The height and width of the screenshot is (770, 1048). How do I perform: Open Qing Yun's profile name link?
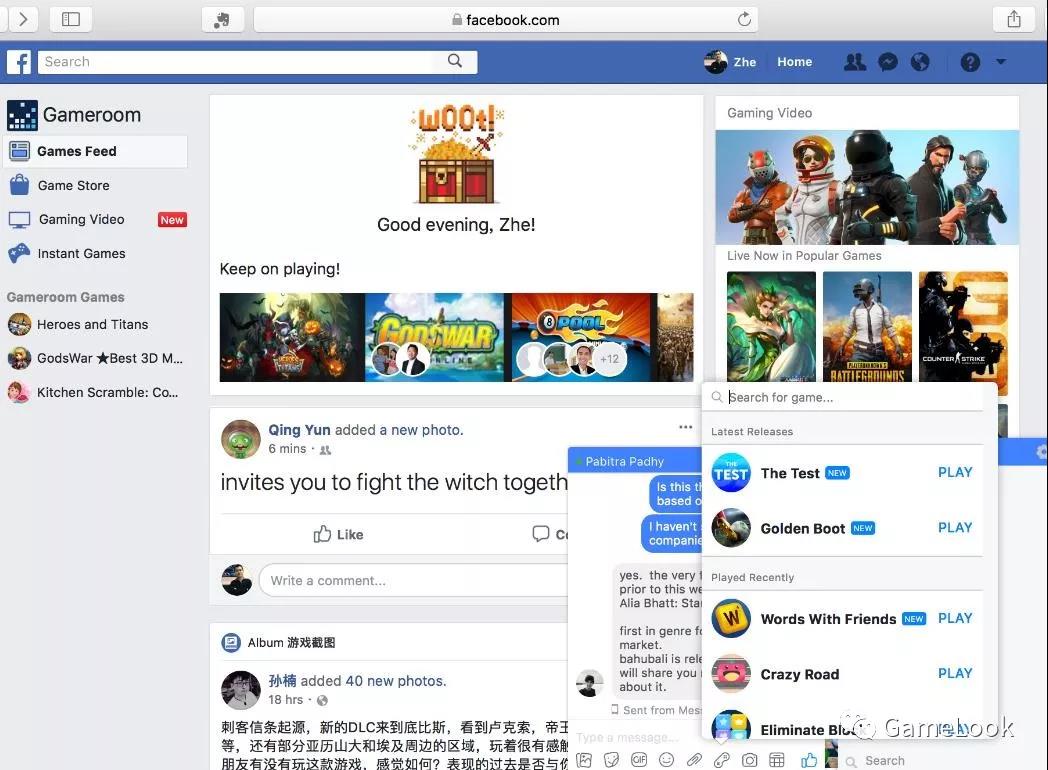click(299, 430)
